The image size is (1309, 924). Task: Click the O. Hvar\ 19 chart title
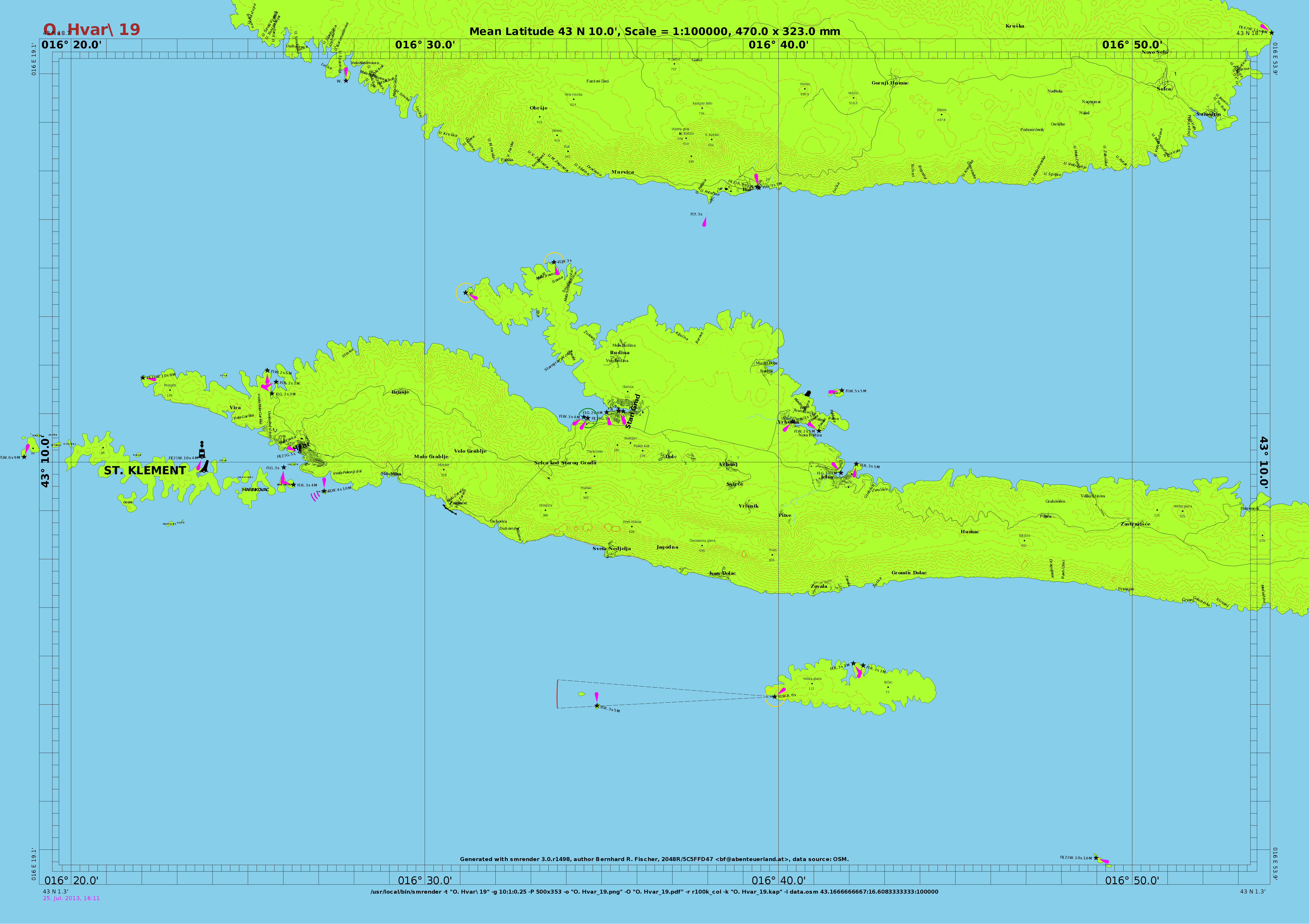pyautogui.click(x=92, y=30)
